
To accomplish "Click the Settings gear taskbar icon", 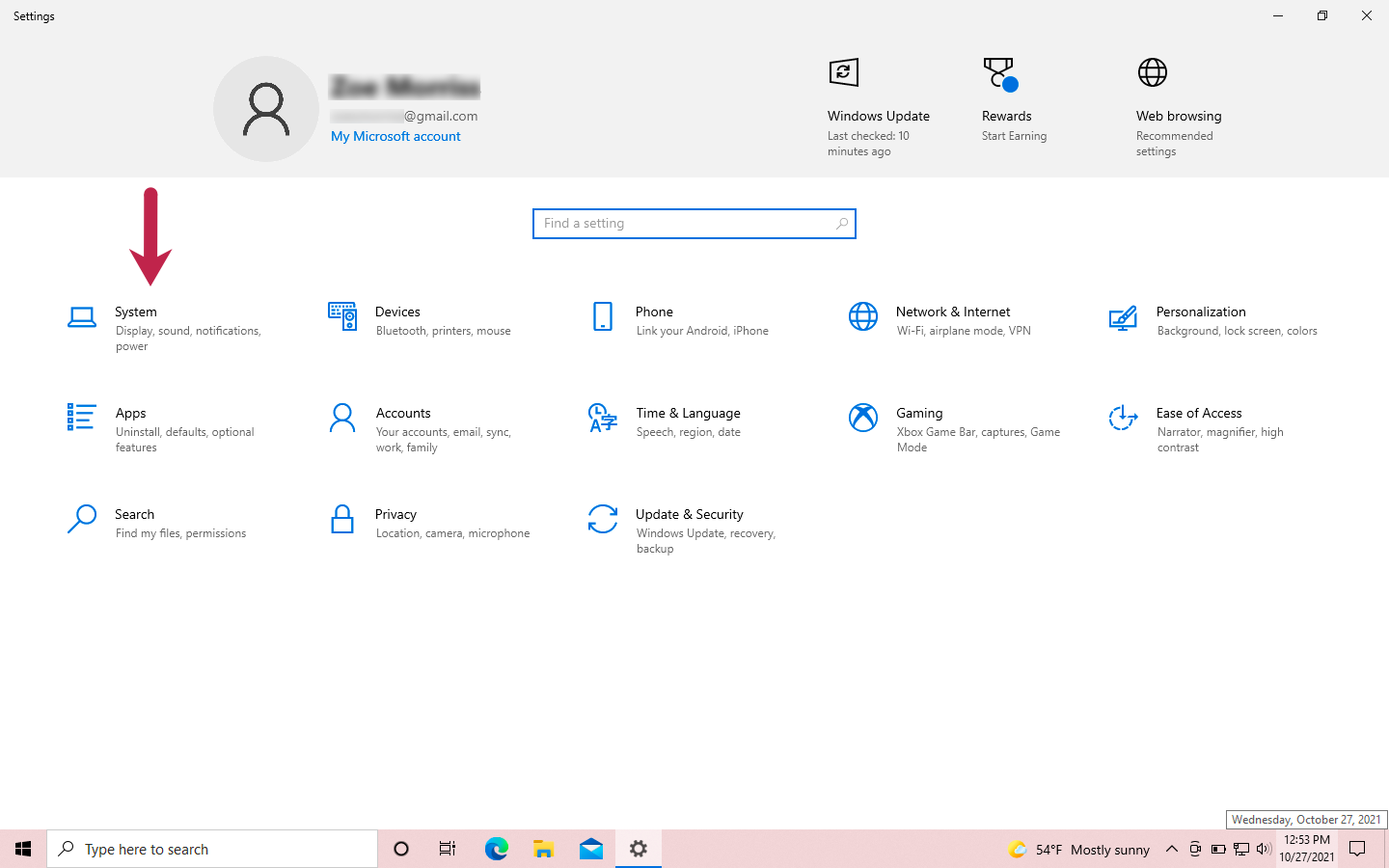I will (639, 849).
